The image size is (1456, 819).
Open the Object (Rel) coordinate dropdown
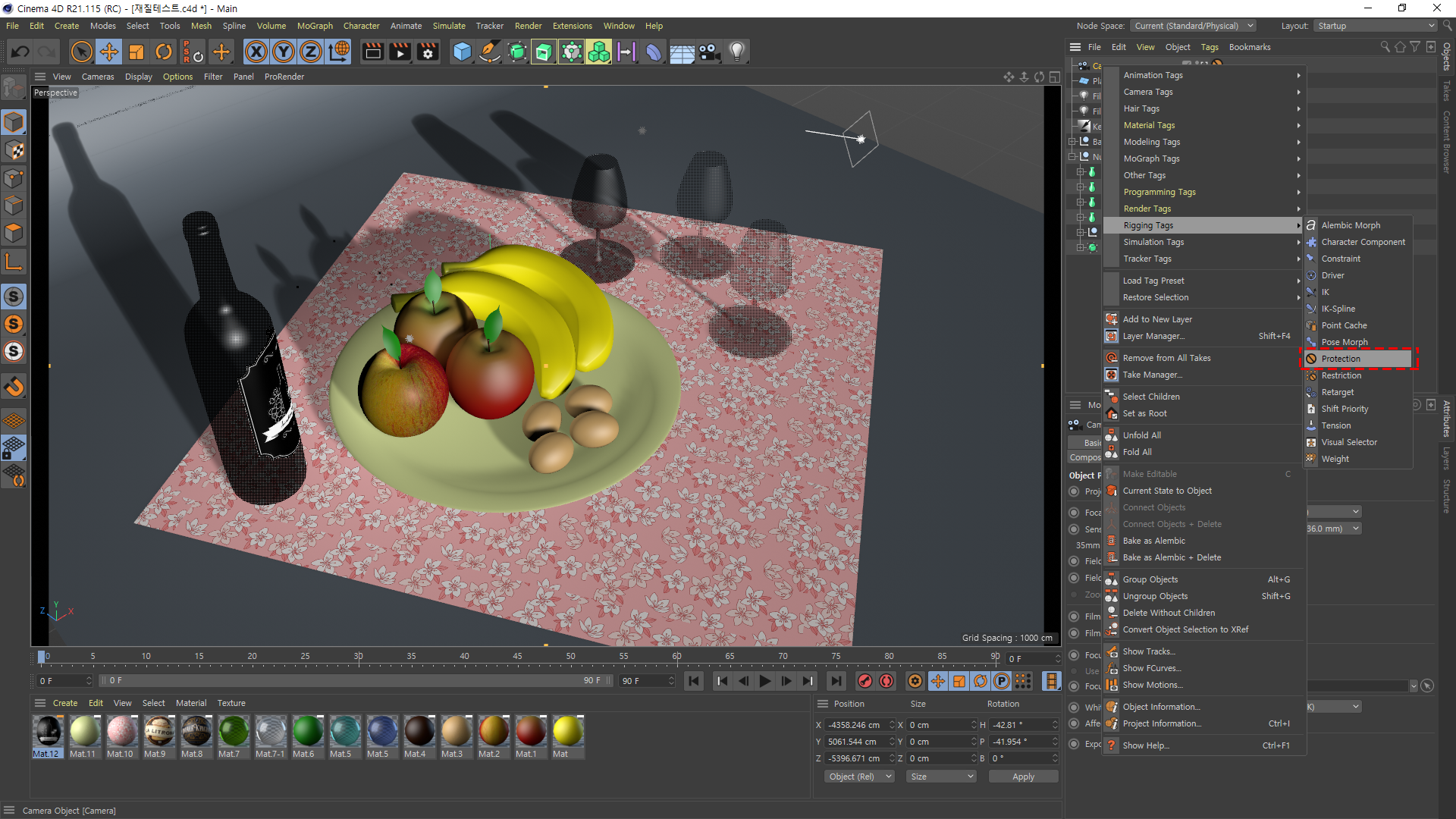(860, 777)
